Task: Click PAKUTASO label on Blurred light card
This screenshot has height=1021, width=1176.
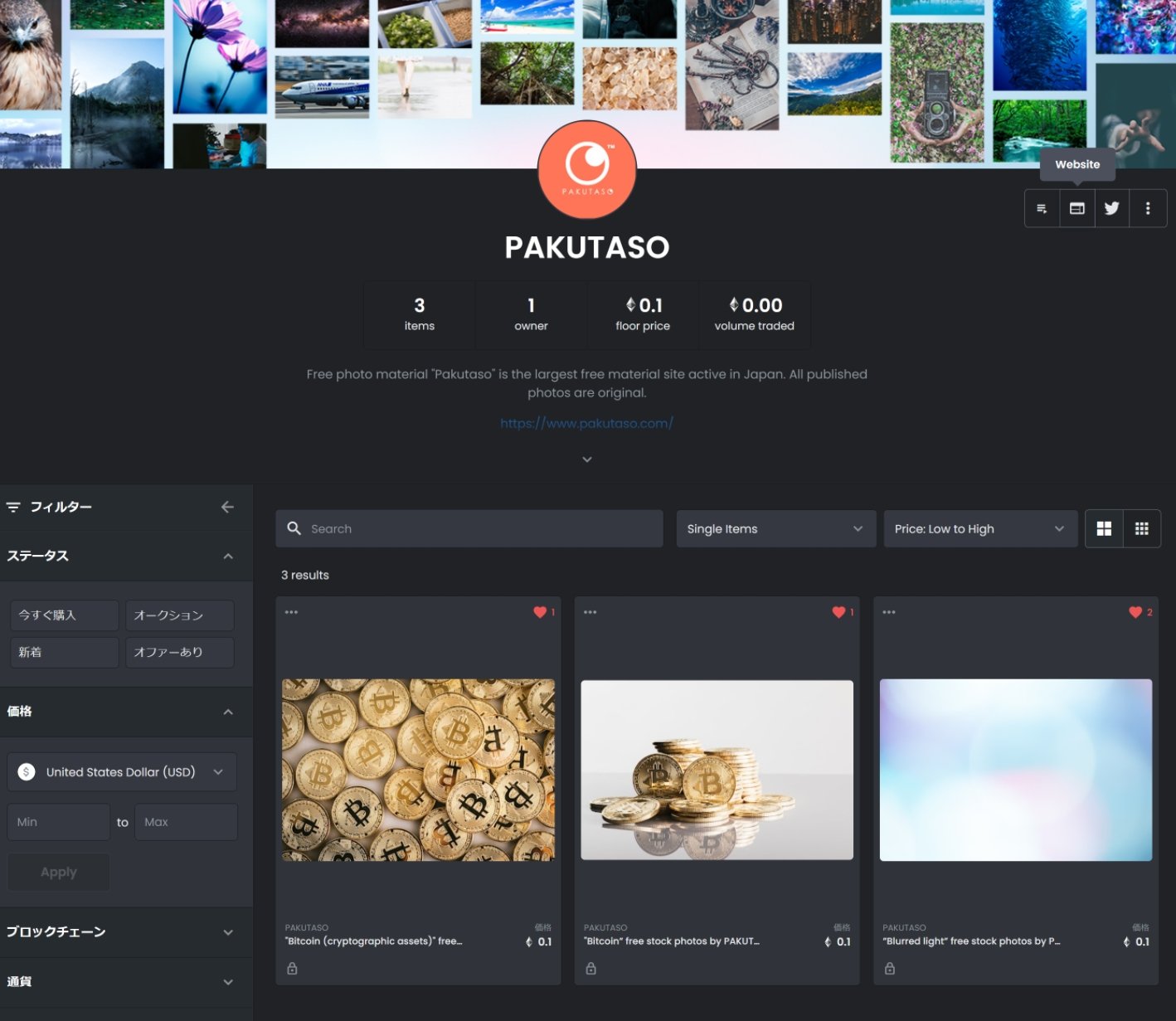Action: (x=904, y=927)
